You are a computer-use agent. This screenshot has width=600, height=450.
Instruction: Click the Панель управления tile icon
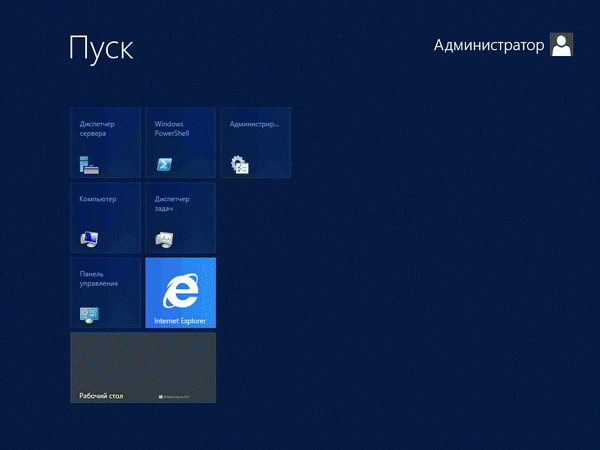point(90,314)
